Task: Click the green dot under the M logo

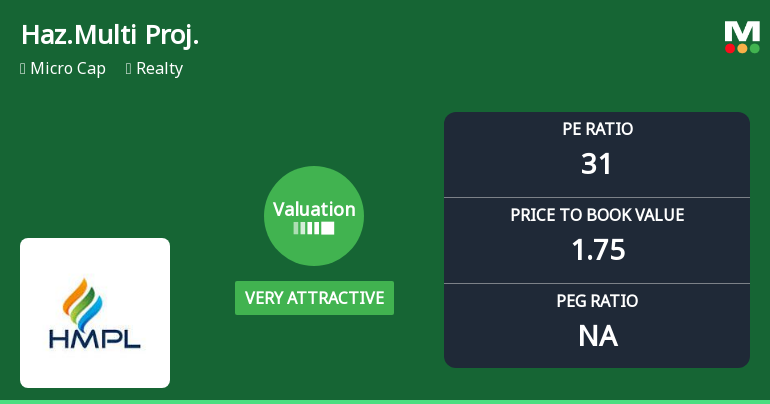Action: pyautogui.click(x=754, y=48)
